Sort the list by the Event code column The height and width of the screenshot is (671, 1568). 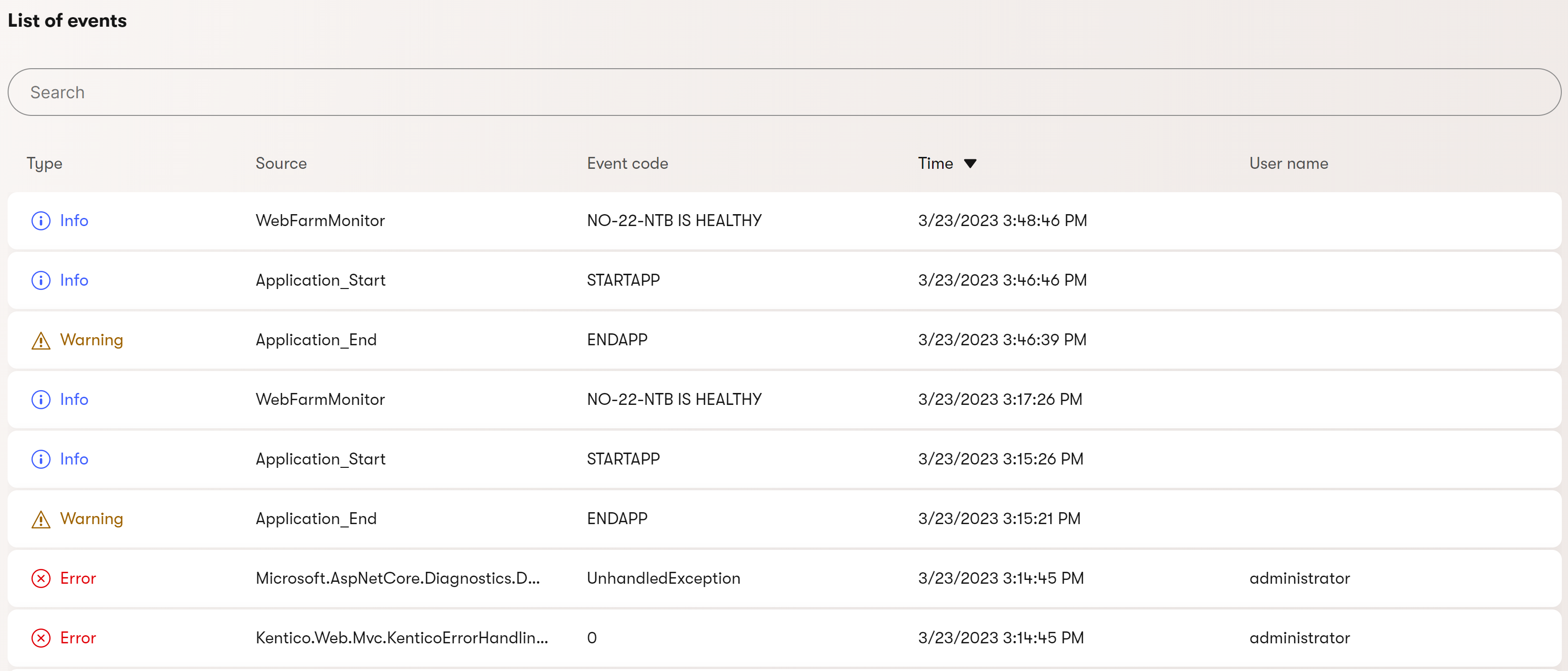627,163
